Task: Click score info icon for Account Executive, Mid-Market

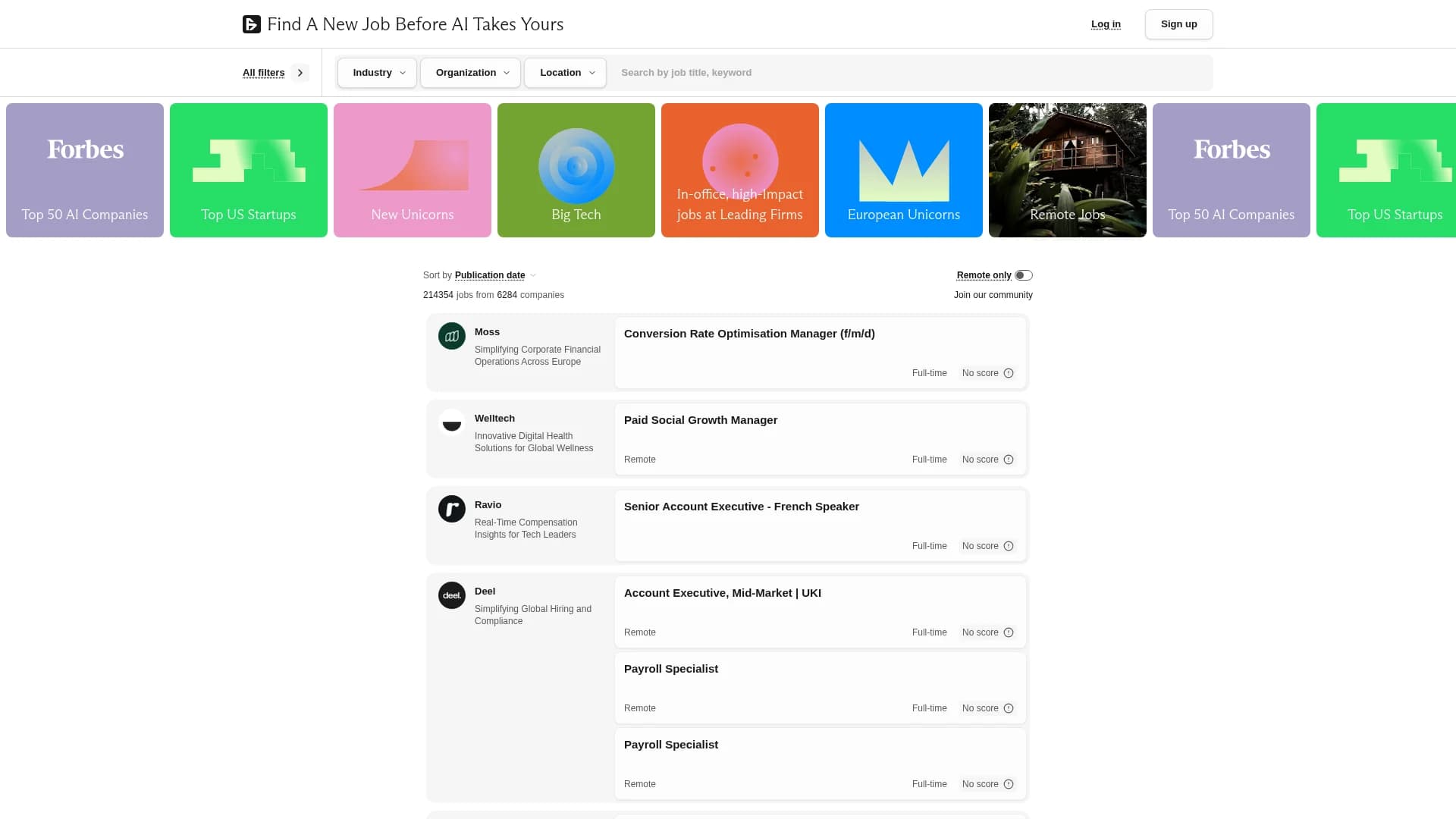Action: coord(1009,632)
